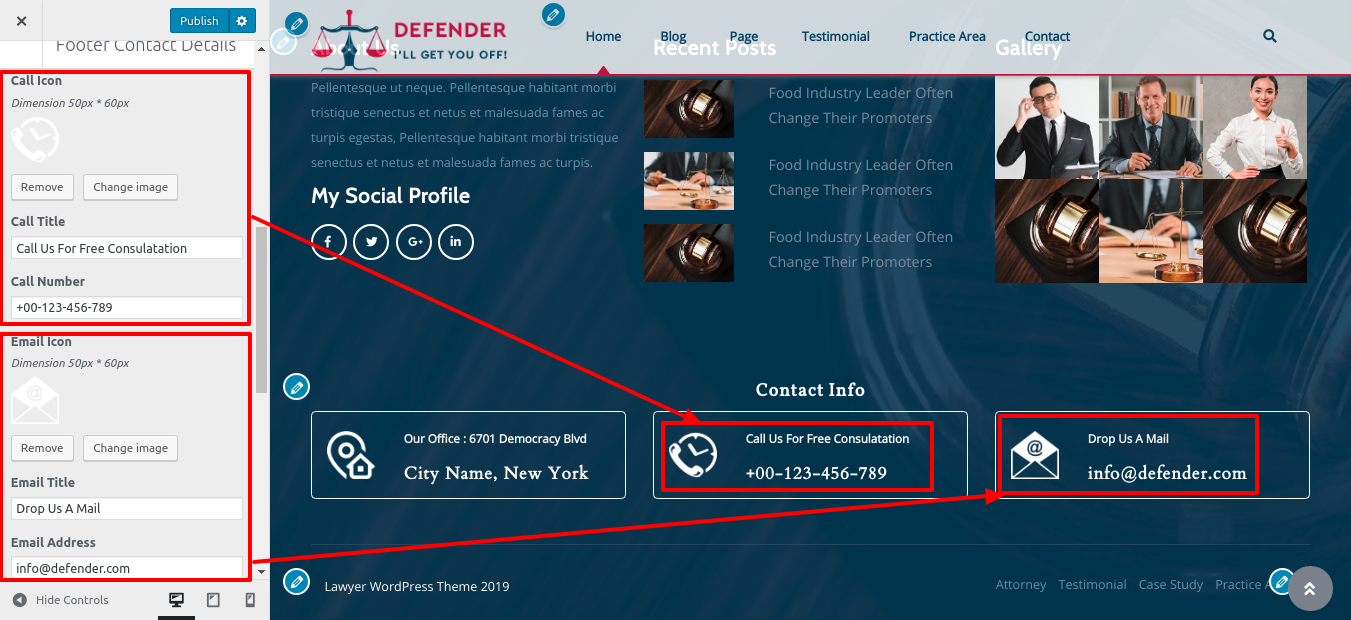This screenshot has width=1351, height=620.
Task: Open the search magnifier in the header
Action: 1270,36
